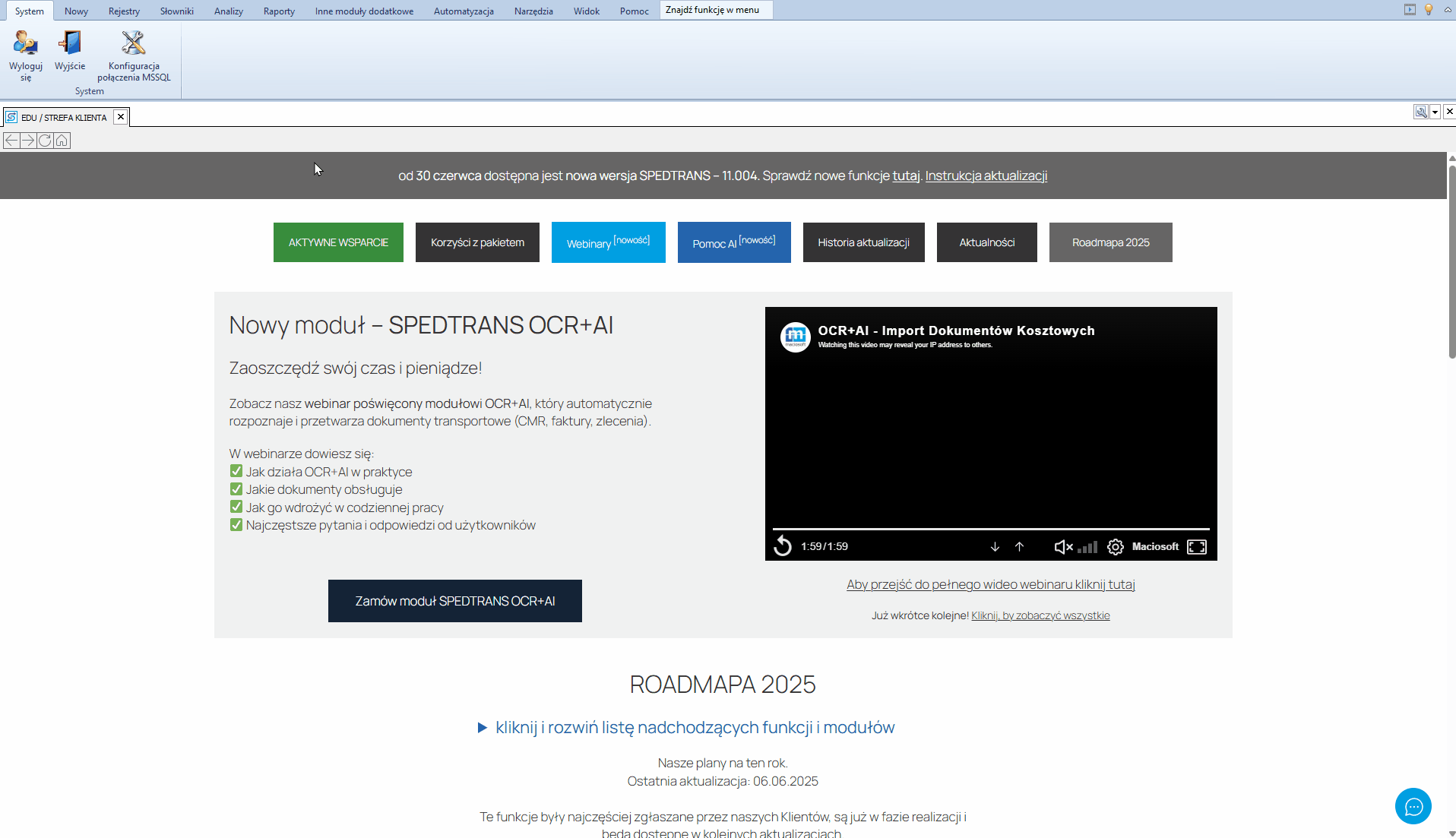The height and width of the screenshot is (838, 1456).
Task: Click the lightbulb tips icon
Action: [1429, 10]
